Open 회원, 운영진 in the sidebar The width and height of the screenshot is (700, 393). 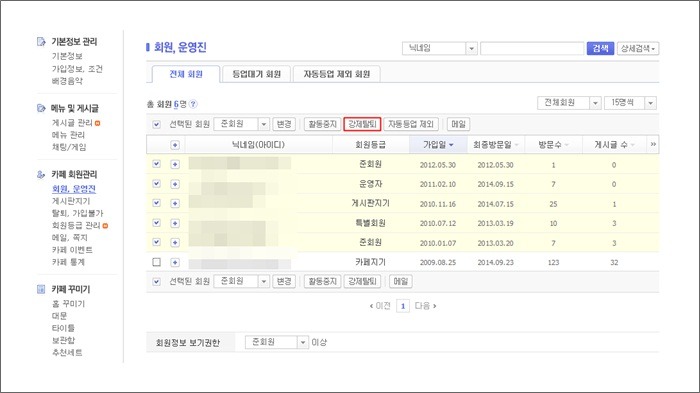[x=74, y=189]
